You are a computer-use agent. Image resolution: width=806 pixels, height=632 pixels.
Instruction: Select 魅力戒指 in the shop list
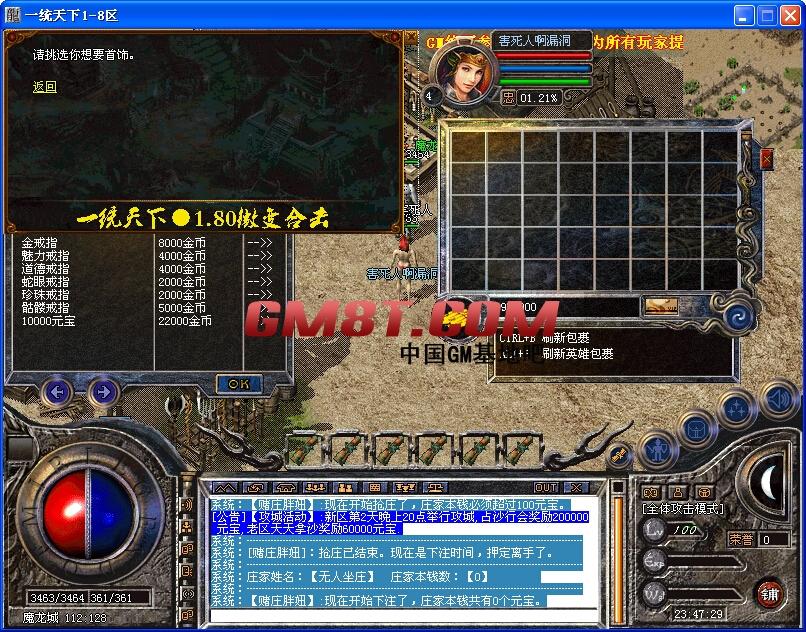coord(45,256)
